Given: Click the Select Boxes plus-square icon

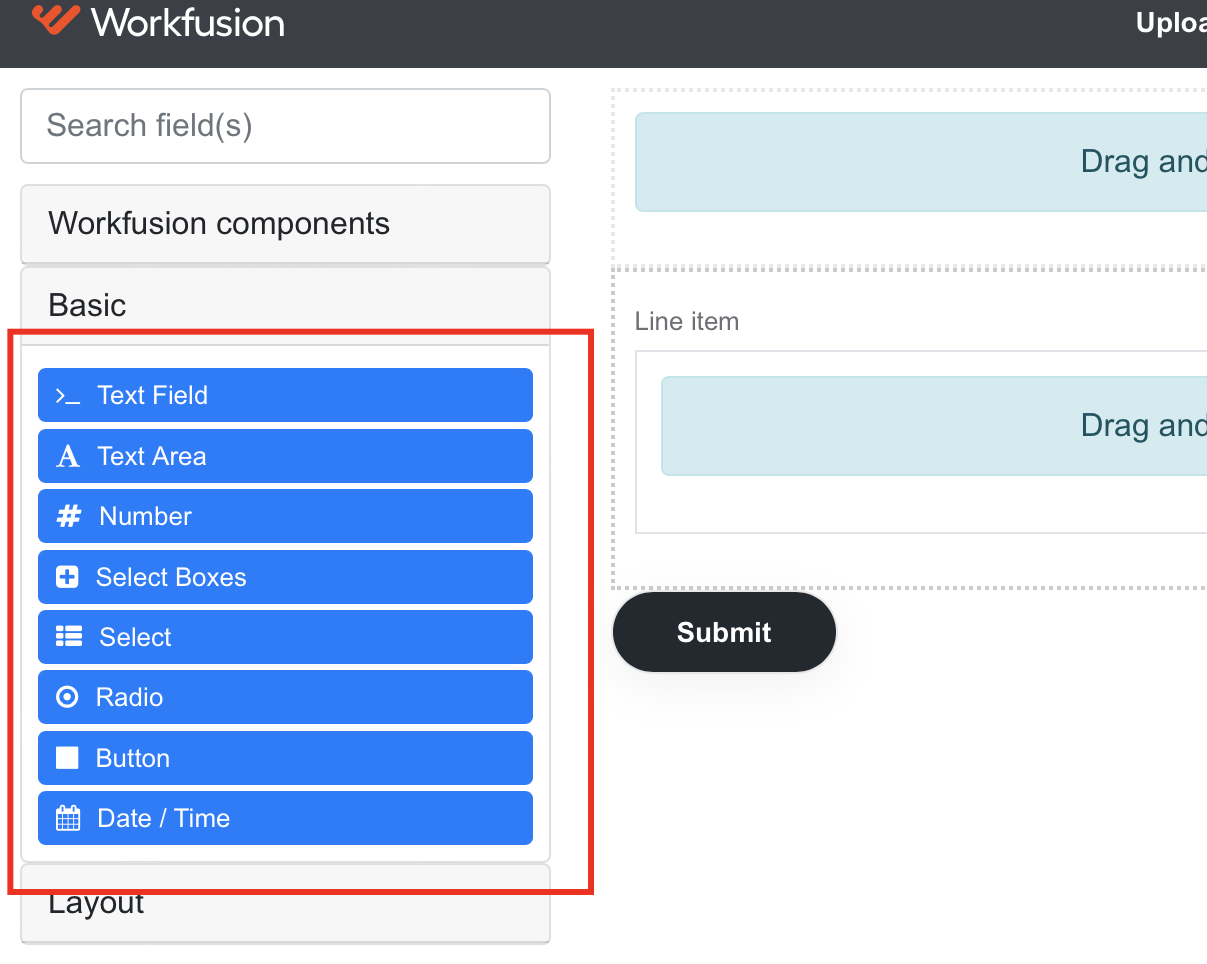Looking at the screenshot, I should pyautogui.click(x=67, y=577).
